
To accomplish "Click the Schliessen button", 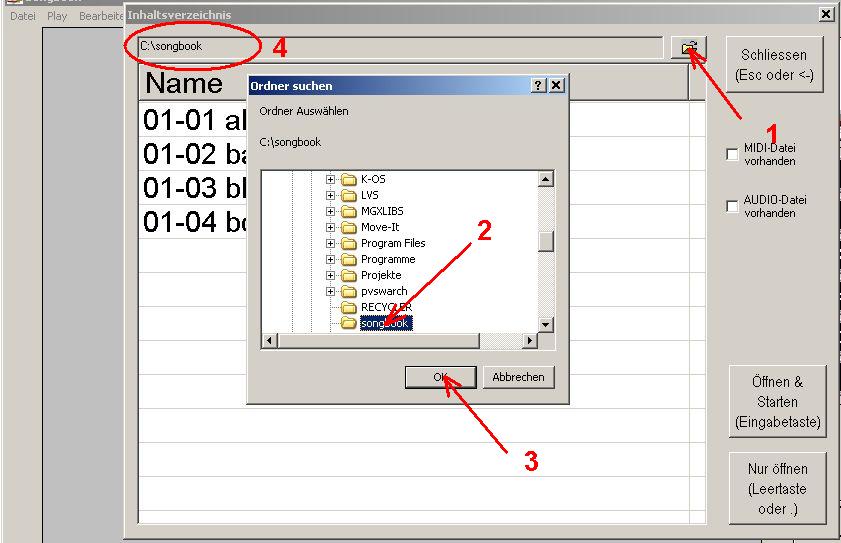I will [x=774, y=65].
